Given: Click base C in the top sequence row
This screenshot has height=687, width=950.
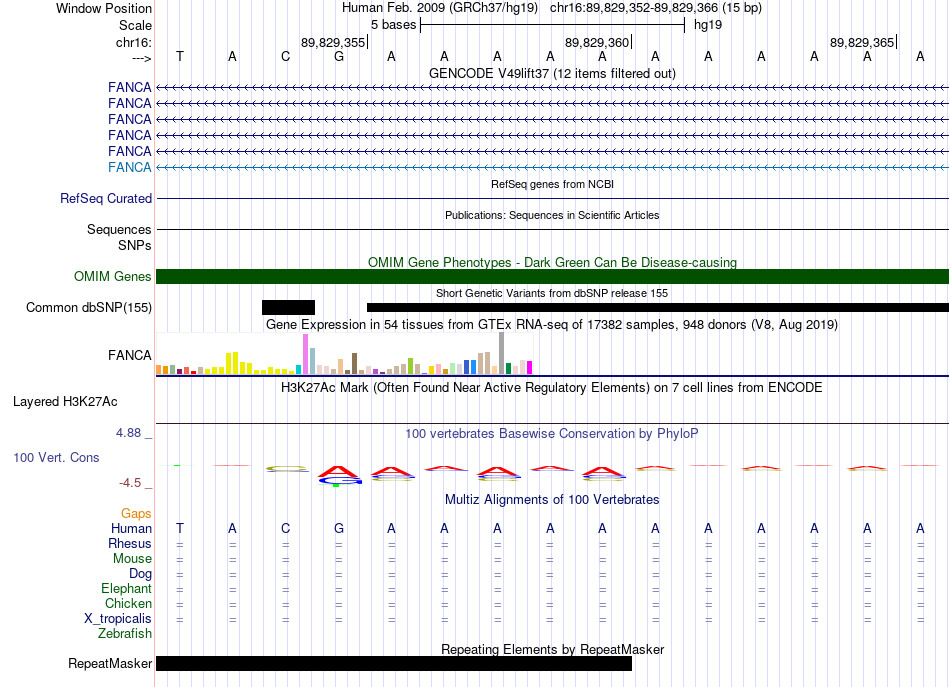Looking at the screenshot, I should [285, 56].
